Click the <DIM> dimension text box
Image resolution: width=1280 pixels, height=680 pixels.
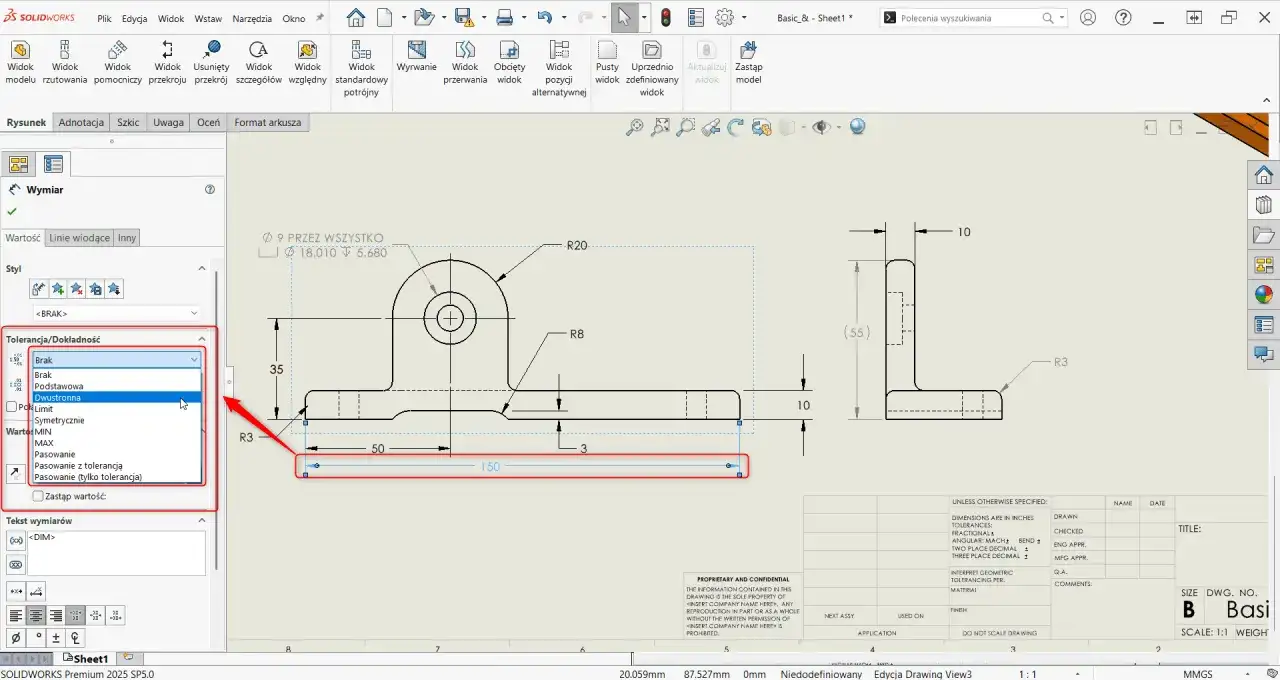click(x=116, y=553)
